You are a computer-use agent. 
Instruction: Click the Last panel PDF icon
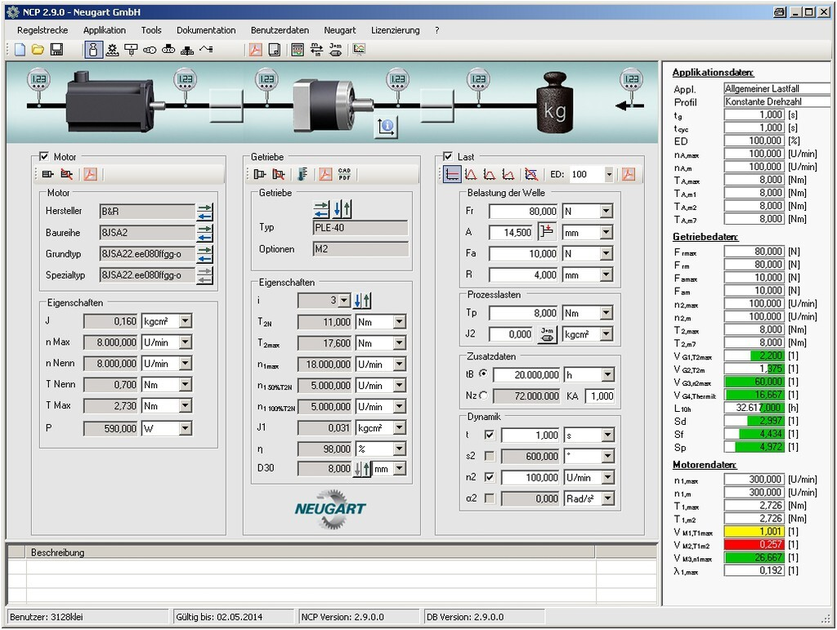pos(628,174)
